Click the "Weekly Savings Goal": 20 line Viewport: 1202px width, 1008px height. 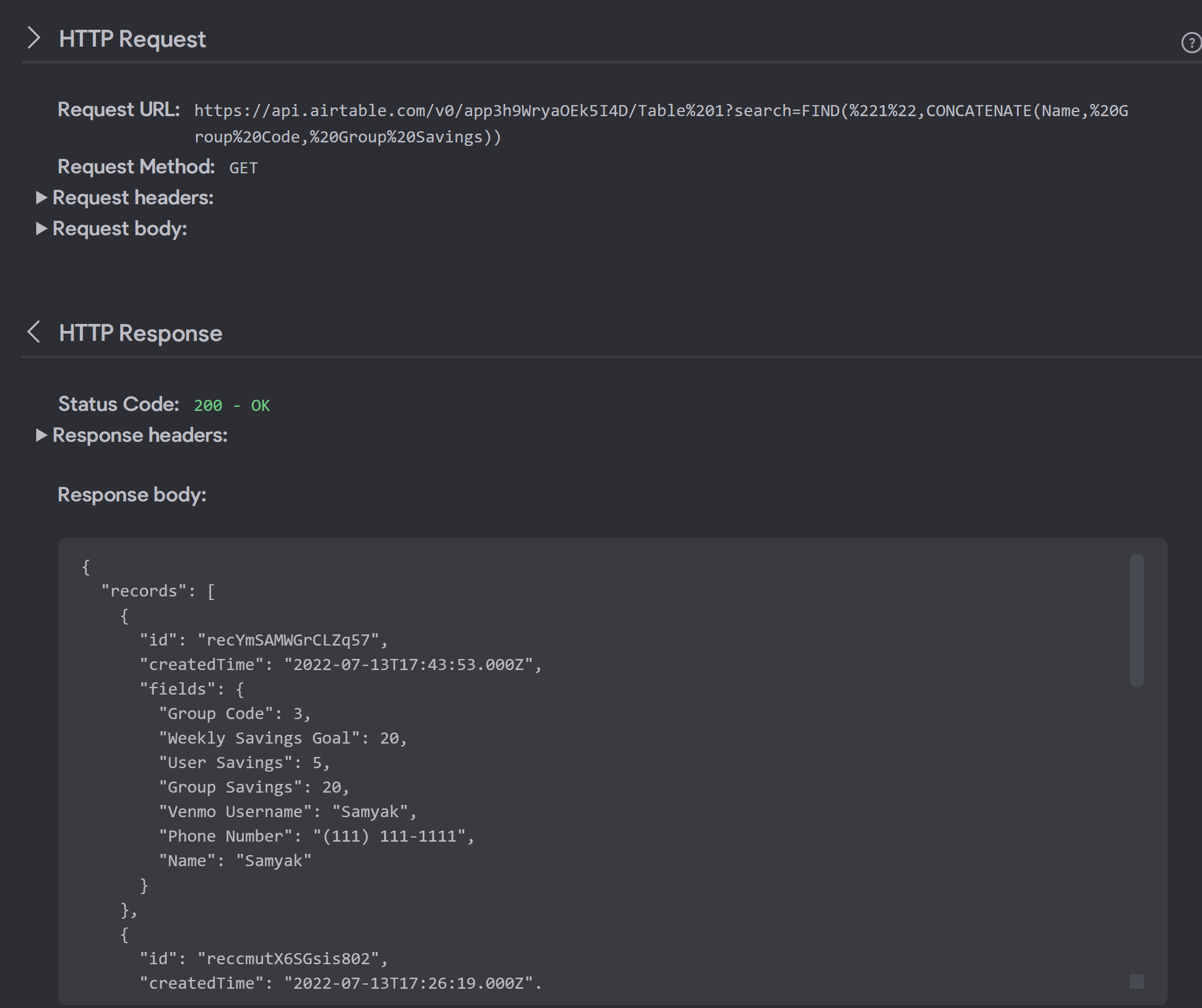(x=283, y=738)
